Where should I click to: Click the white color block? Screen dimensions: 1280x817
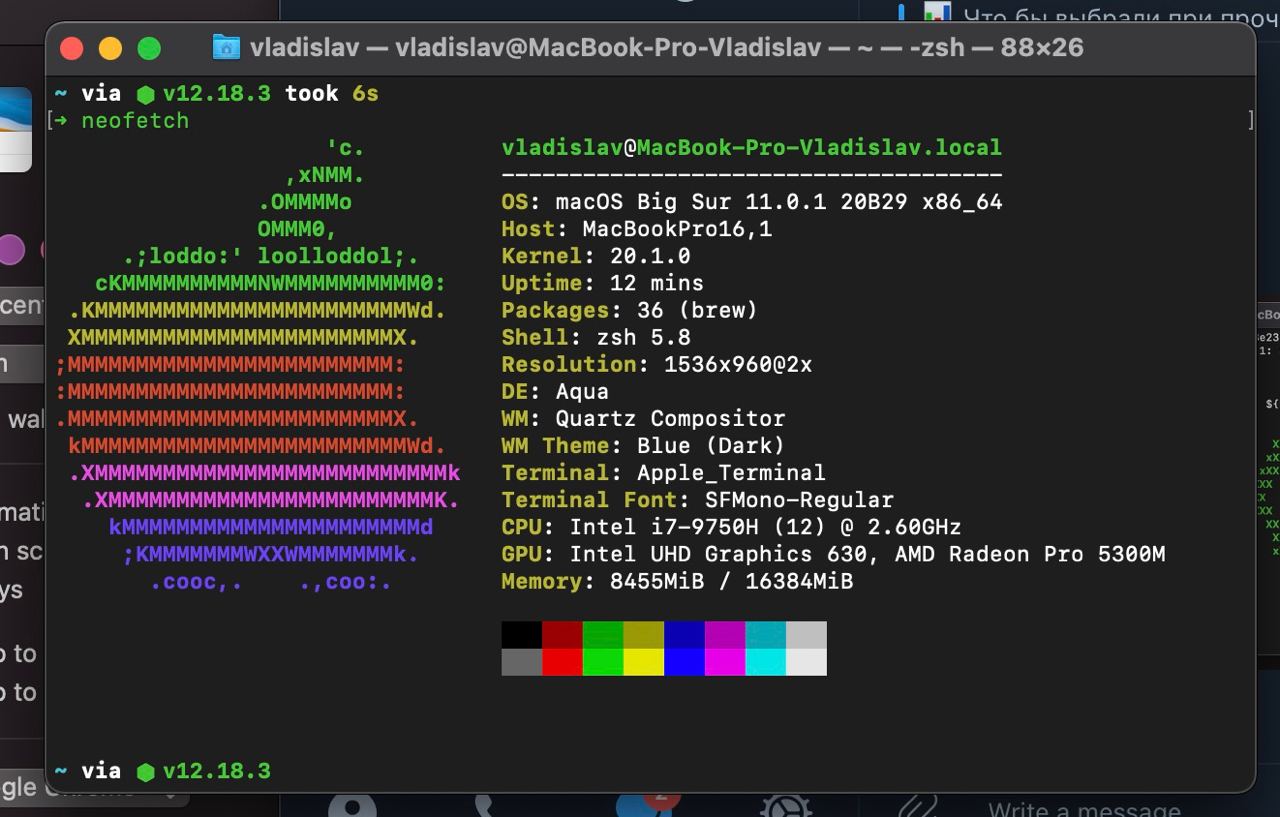[807, 662]
